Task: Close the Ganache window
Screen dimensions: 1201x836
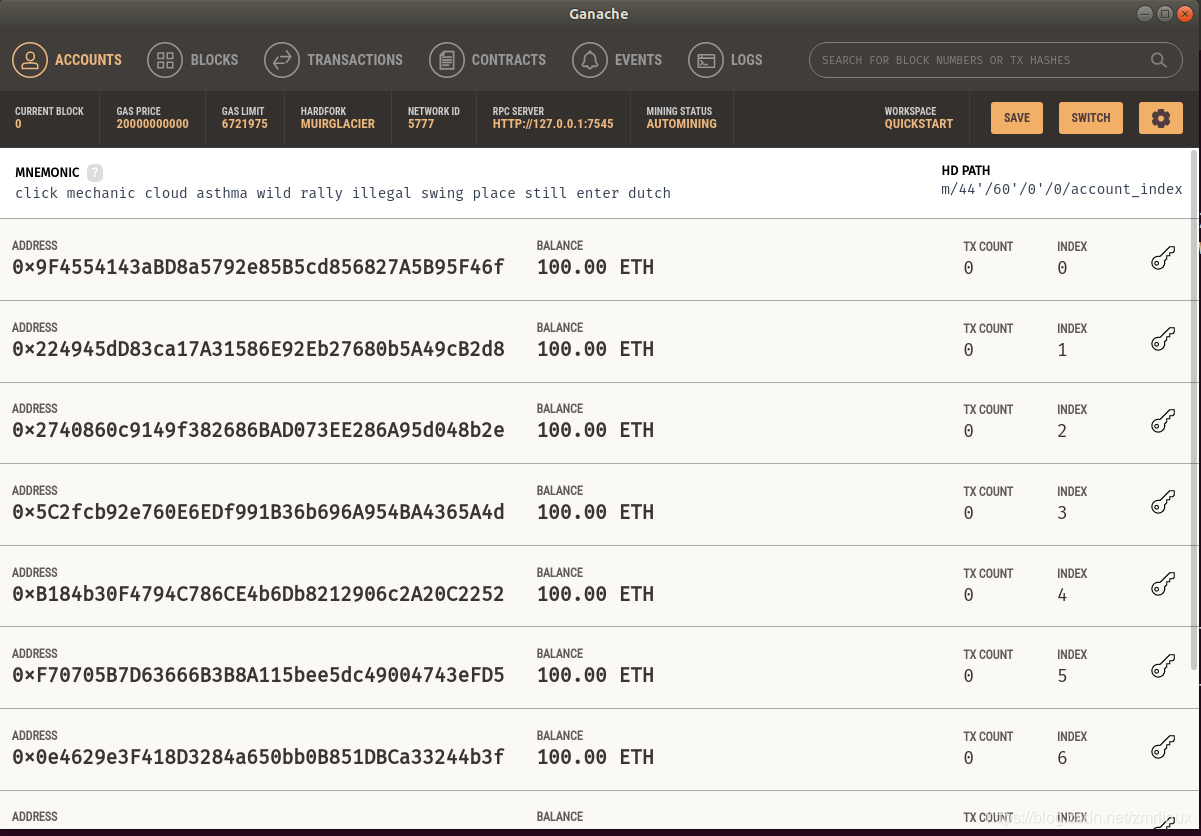Action: click(1185, 14)
